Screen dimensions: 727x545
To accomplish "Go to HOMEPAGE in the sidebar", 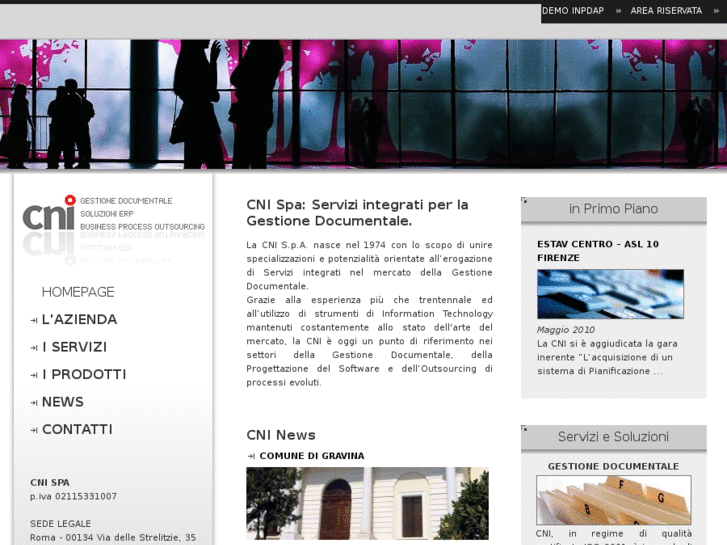I will tap(78, 292).
